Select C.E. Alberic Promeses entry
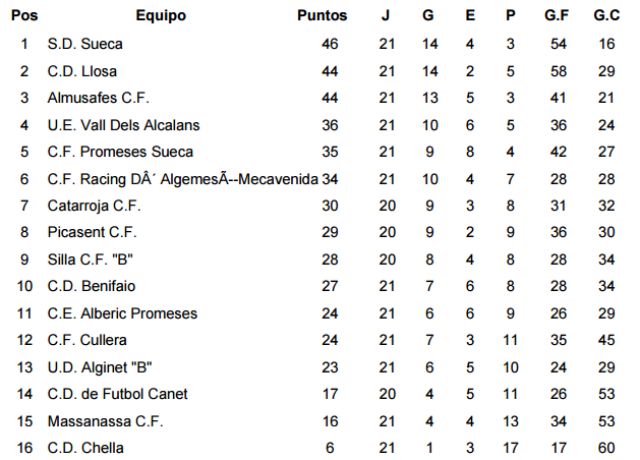 point(122,313)
